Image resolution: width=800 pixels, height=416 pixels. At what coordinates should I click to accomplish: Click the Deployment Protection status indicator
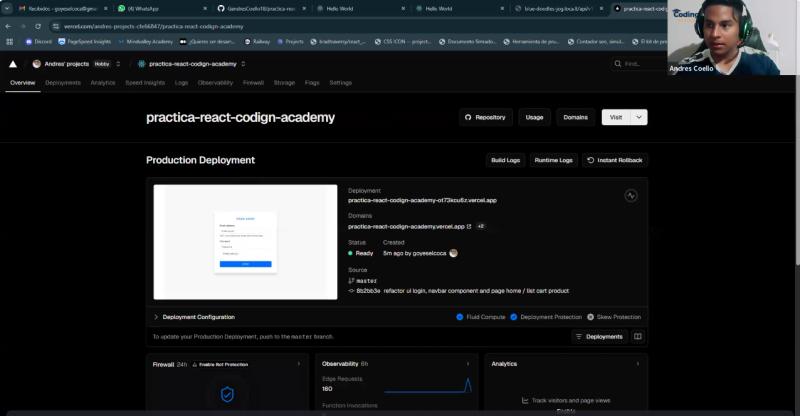546,317
